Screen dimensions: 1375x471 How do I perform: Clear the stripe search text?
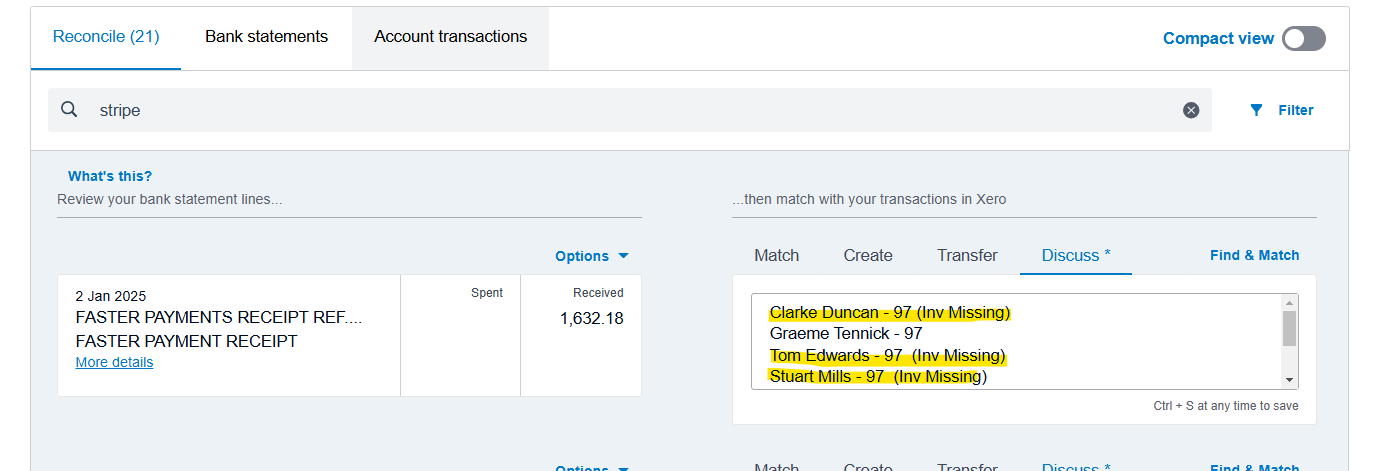1190,110
